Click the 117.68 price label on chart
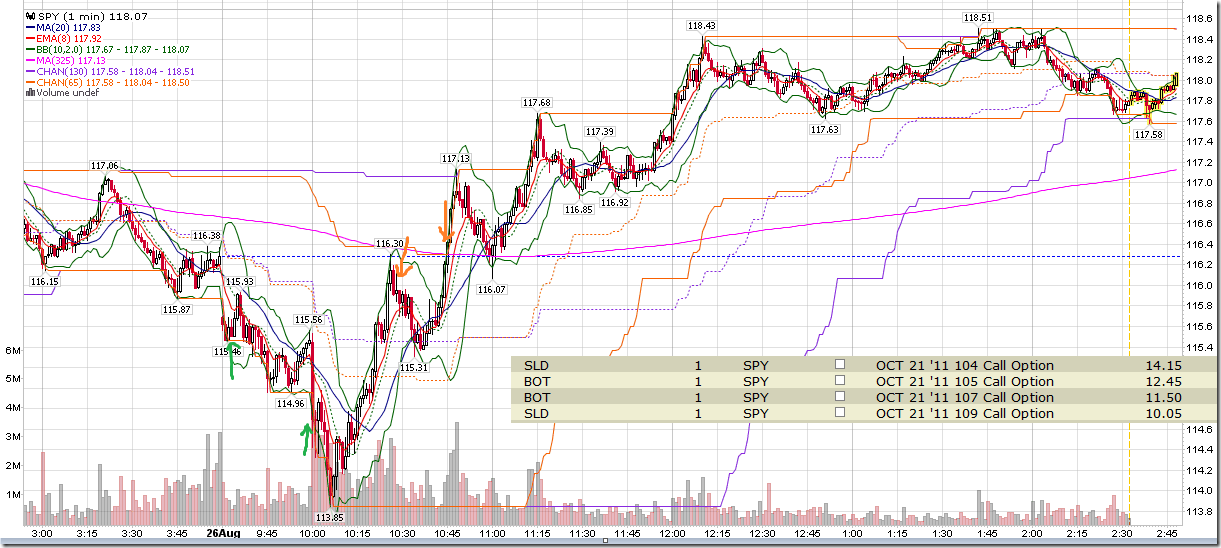Screen dimensions: 1221x548 click(x=536, y=102)
